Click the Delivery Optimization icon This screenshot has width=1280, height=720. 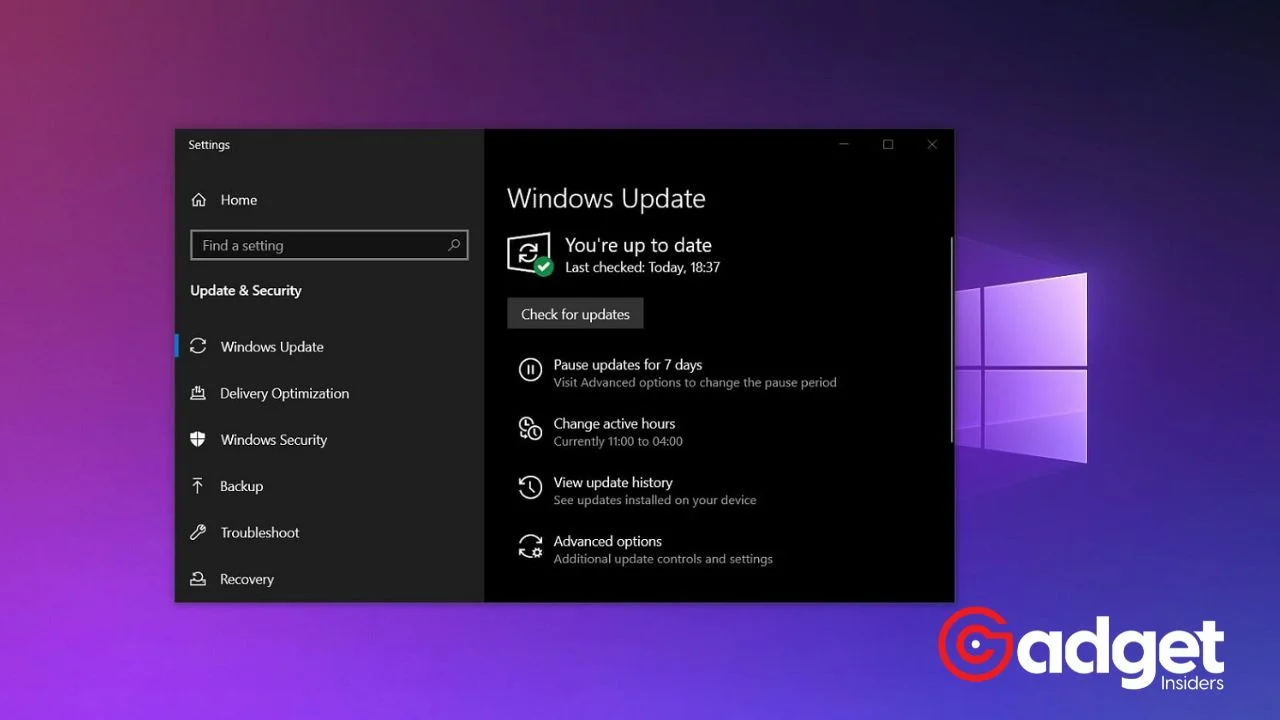198,393
